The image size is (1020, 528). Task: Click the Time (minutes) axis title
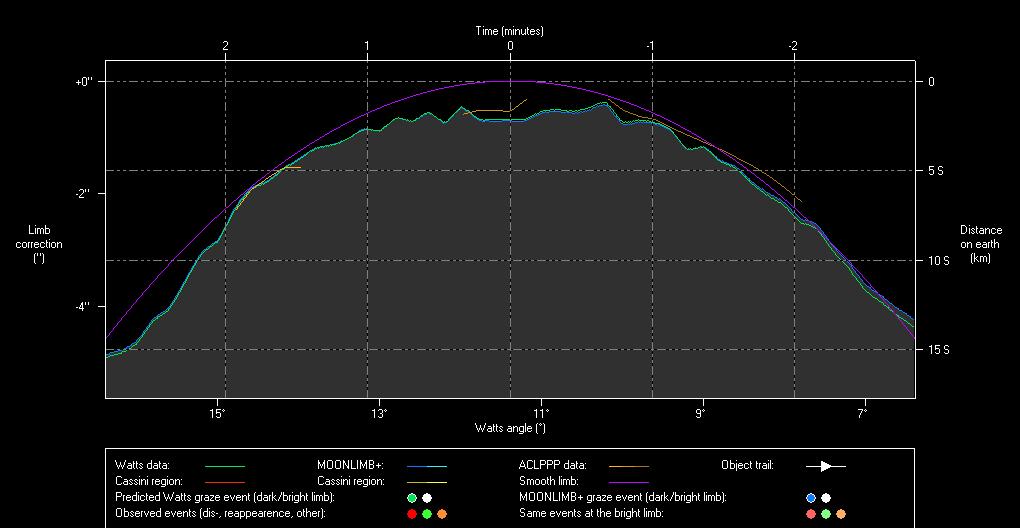(x=509, y=31)
